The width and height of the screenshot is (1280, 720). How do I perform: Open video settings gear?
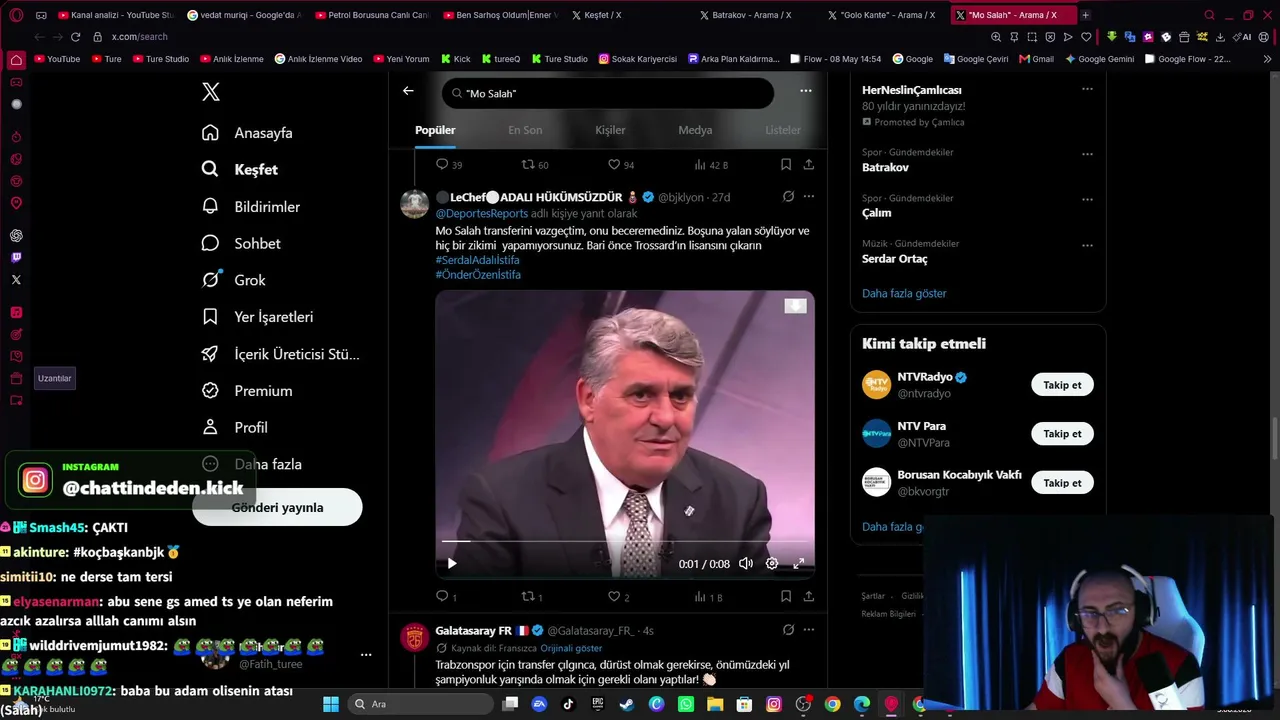772,564
